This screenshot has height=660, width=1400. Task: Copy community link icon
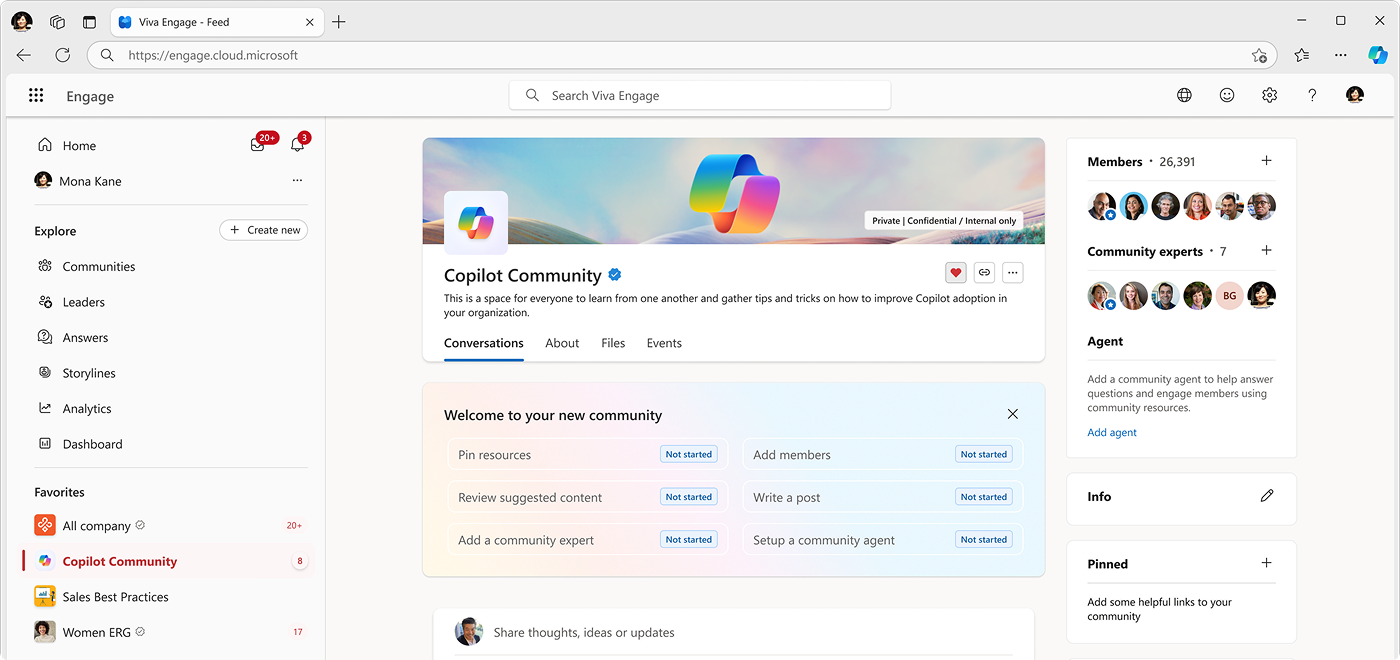pos(984,272)
